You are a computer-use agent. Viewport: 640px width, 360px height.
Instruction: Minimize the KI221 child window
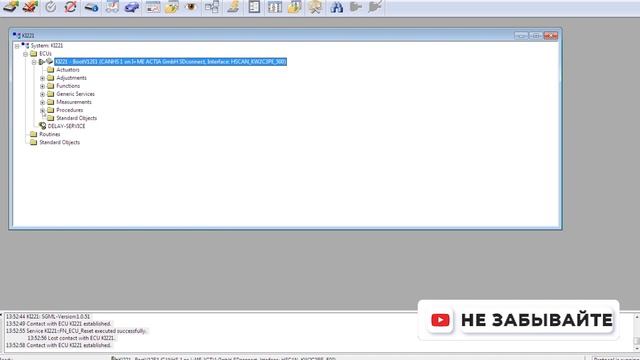pyautogui.click(x=521, y=36)
